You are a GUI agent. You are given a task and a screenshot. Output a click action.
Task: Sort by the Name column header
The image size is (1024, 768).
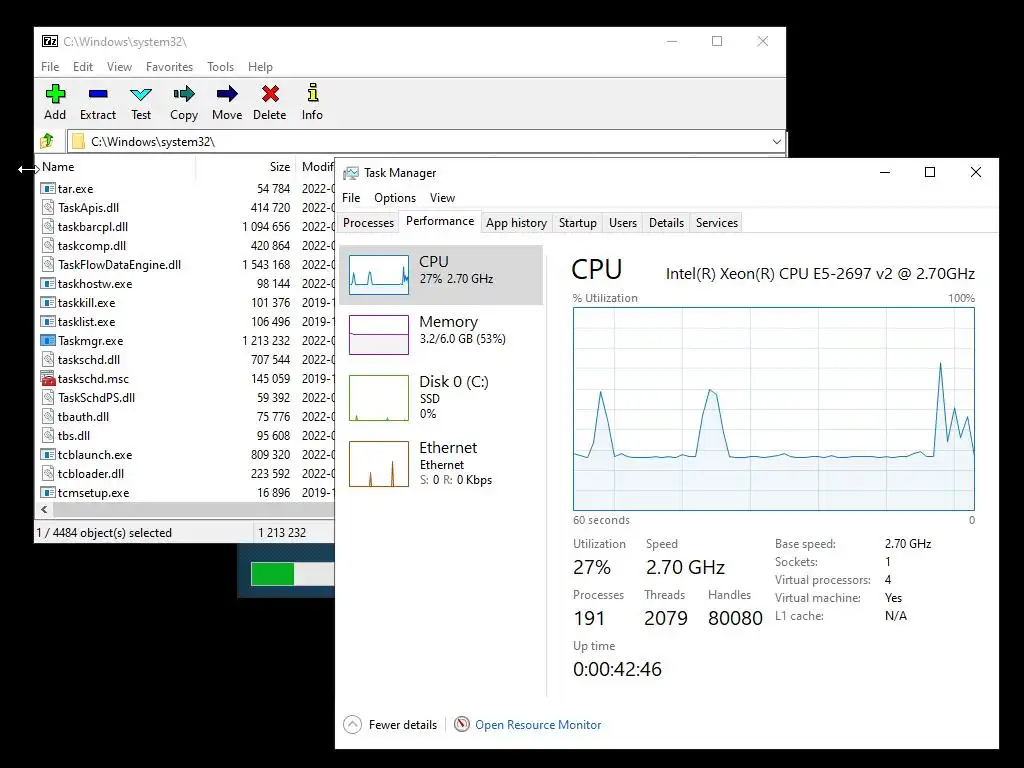116,167
